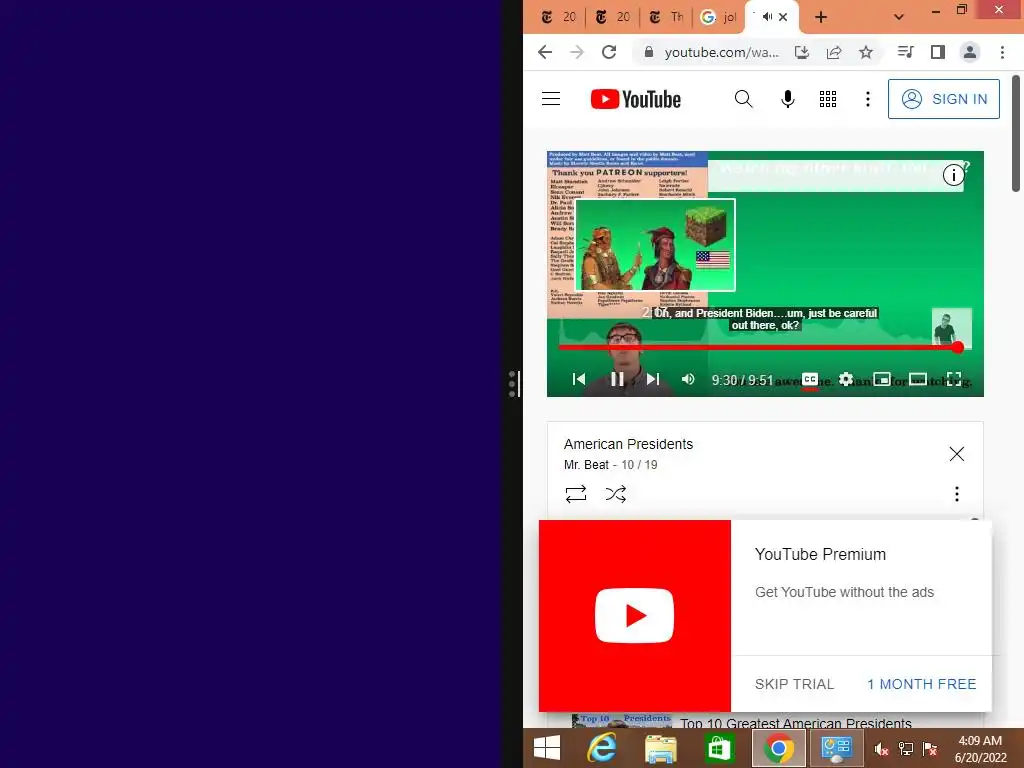Image resolution: width=1024 pixels, height=768 pixels.
Task: Expand the tab search chevron
Action: coord(899,18)
